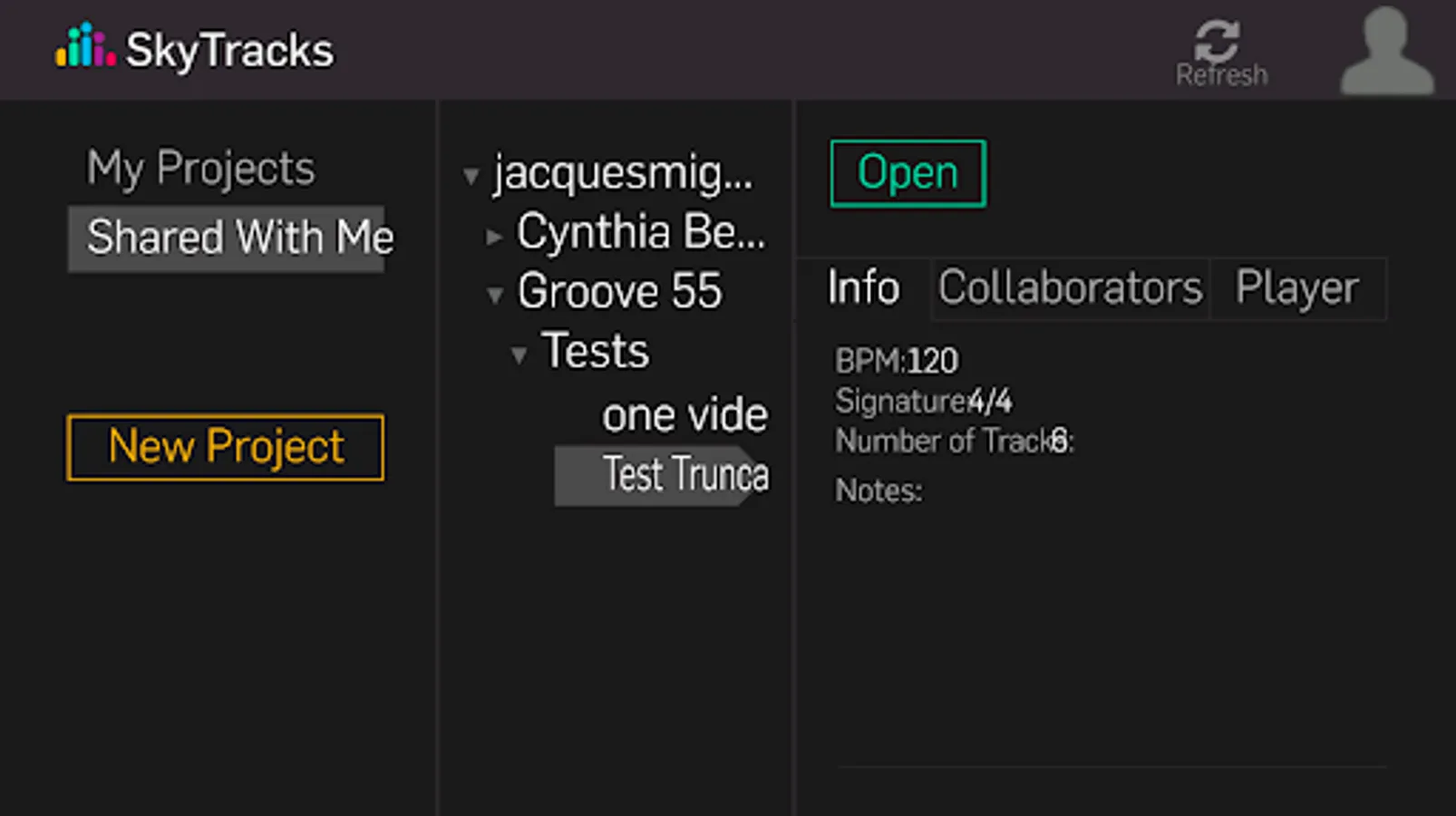Click the Tests folder label

596,352
